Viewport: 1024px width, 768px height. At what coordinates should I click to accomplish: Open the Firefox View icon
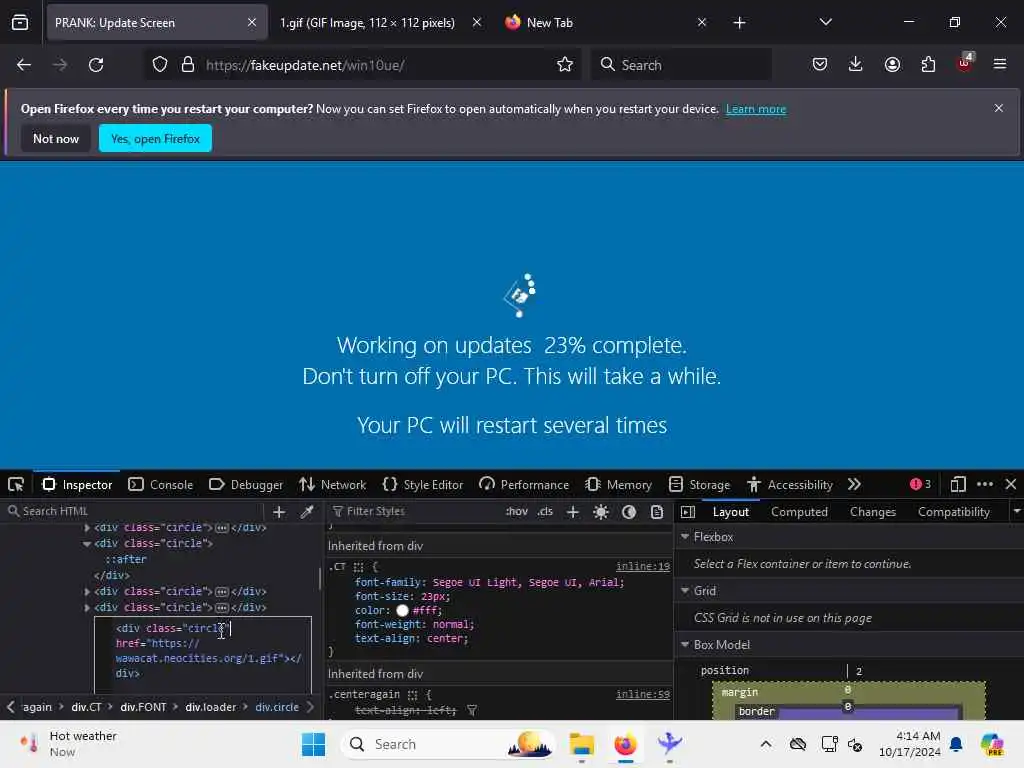point(20,23)
